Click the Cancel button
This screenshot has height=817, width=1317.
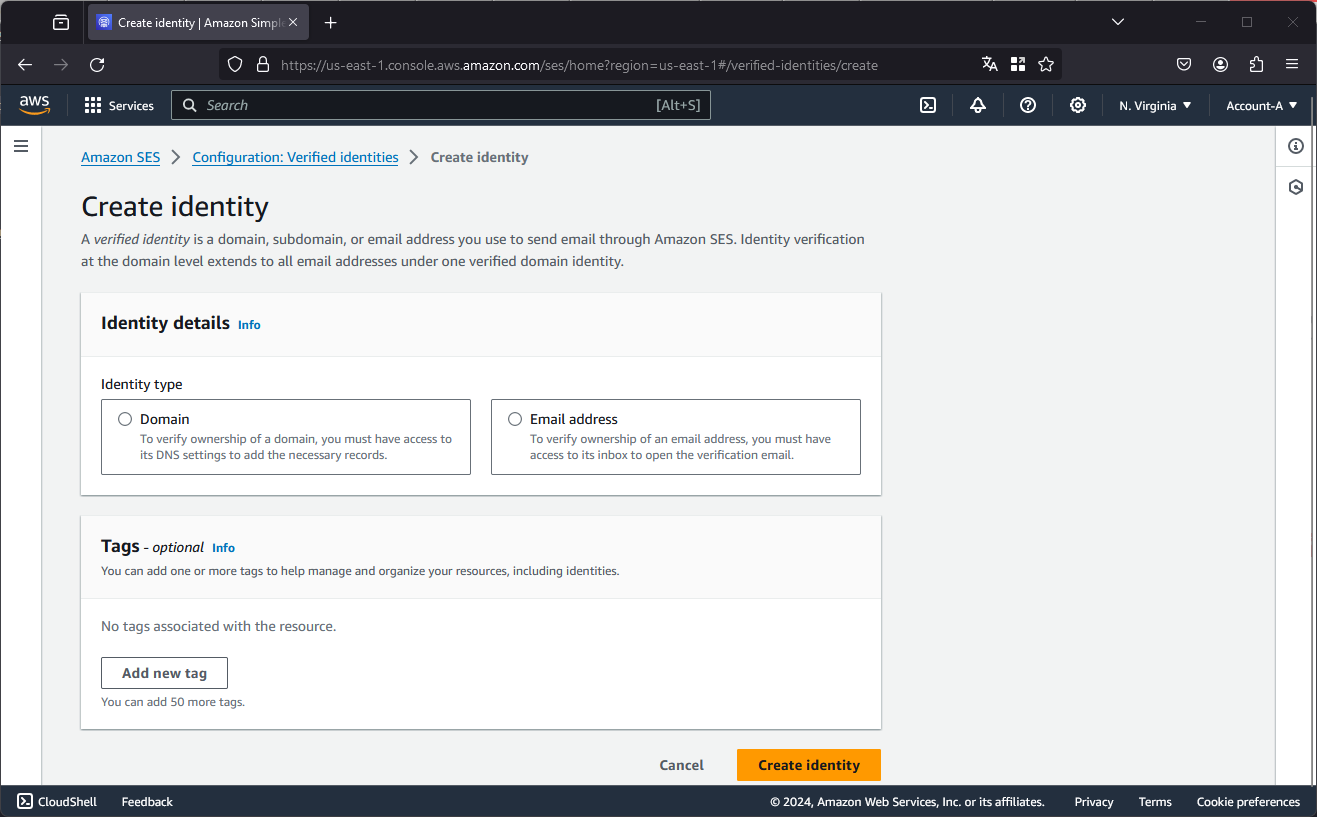click(681, 765)
